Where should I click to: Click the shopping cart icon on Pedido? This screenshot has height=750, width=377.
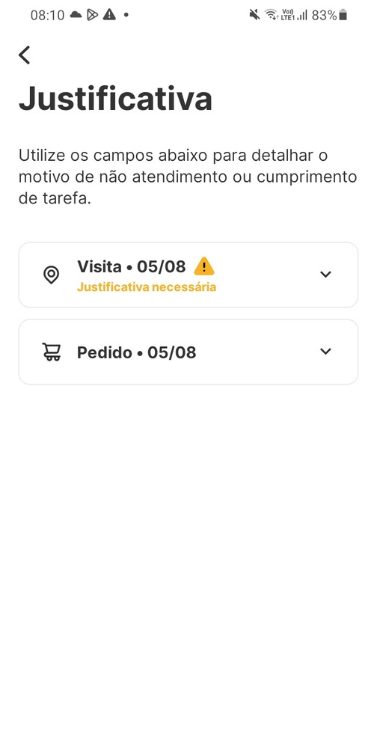pos(51,352)
